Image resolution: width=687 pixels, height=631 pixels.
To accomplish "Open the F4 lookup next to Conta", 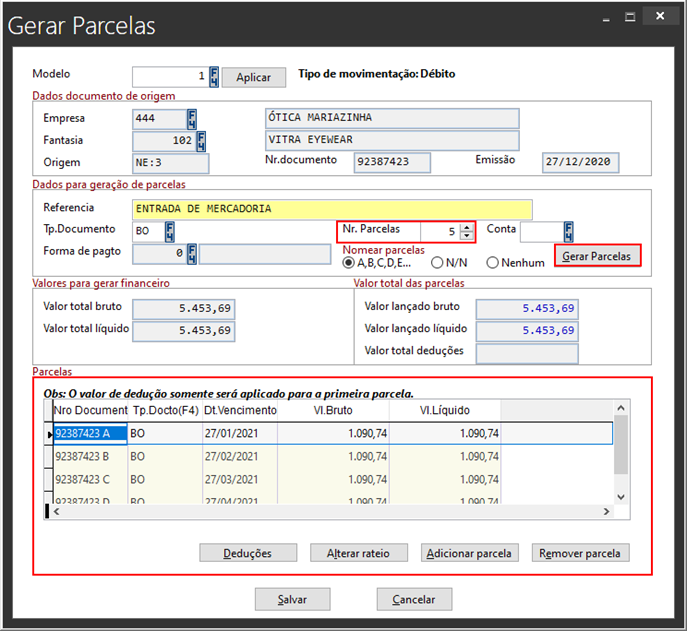I will pyautogui.click(x=569, y=231).
